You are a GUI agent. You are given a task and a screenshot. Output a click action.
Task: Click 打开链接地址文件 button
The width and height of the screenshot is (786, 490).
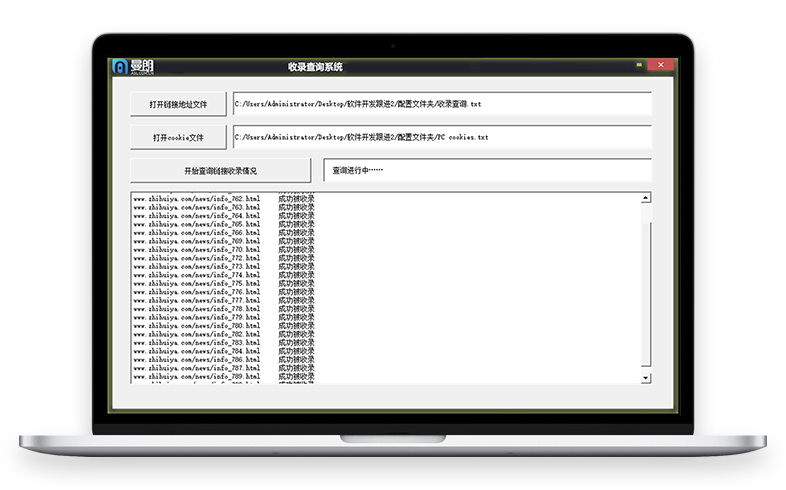coord(178,104)
